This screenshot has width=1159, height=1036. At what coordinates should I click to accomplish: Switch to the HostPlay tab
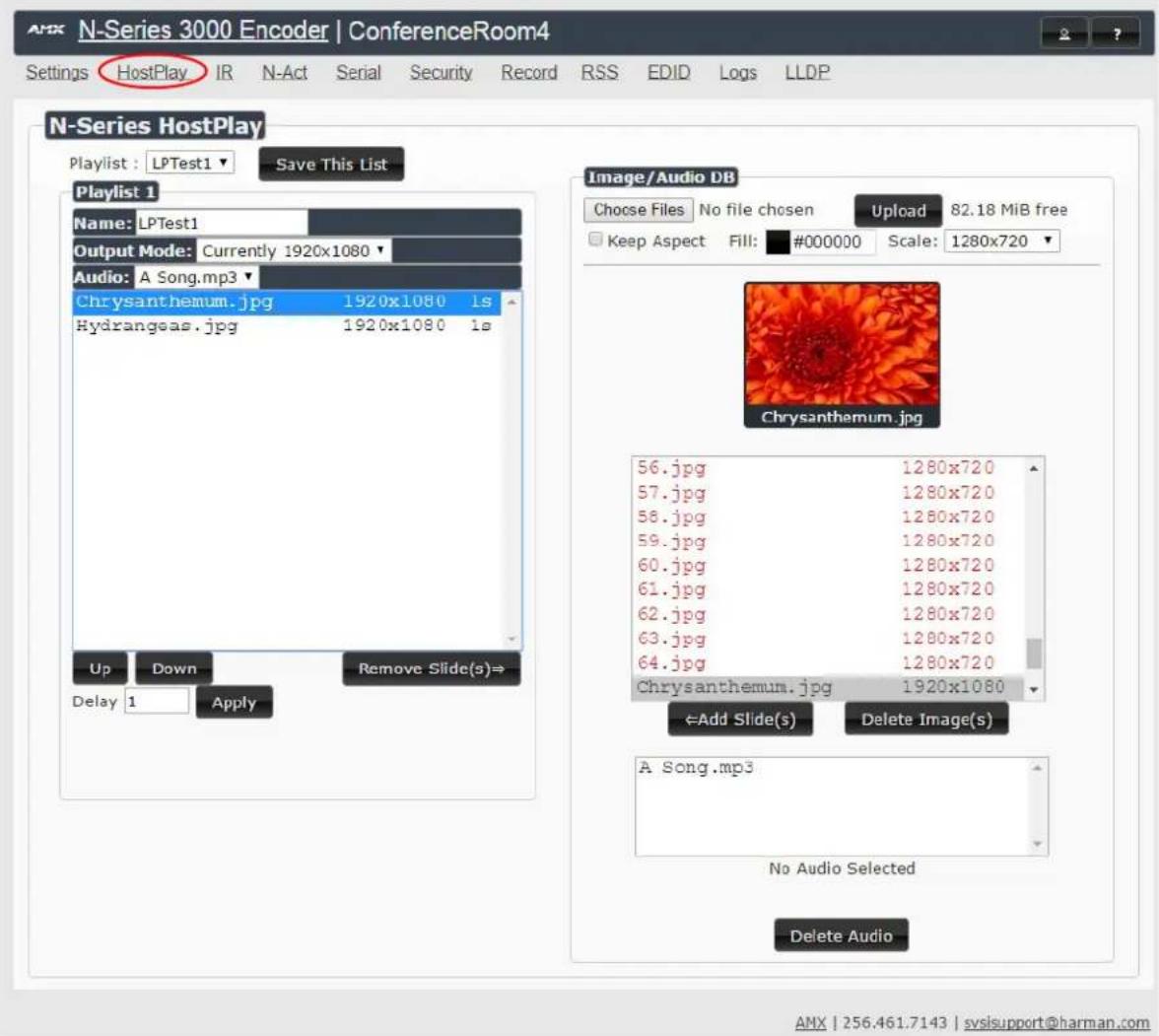(x=152, y=73)
